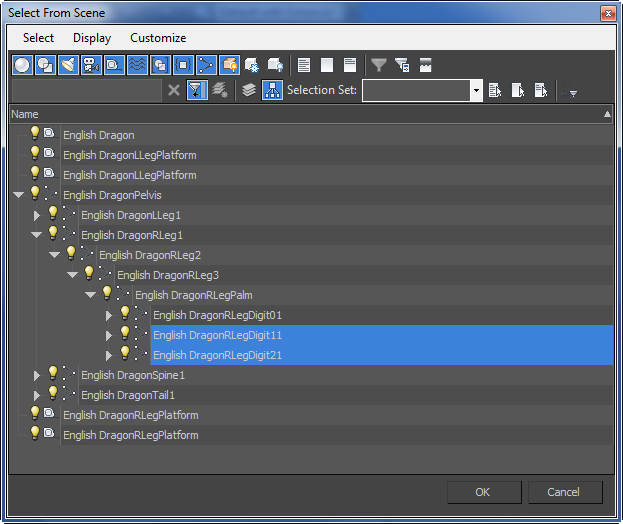
Task: Expand the English DragonTail1 node
Action: click(x=37, y=395)
